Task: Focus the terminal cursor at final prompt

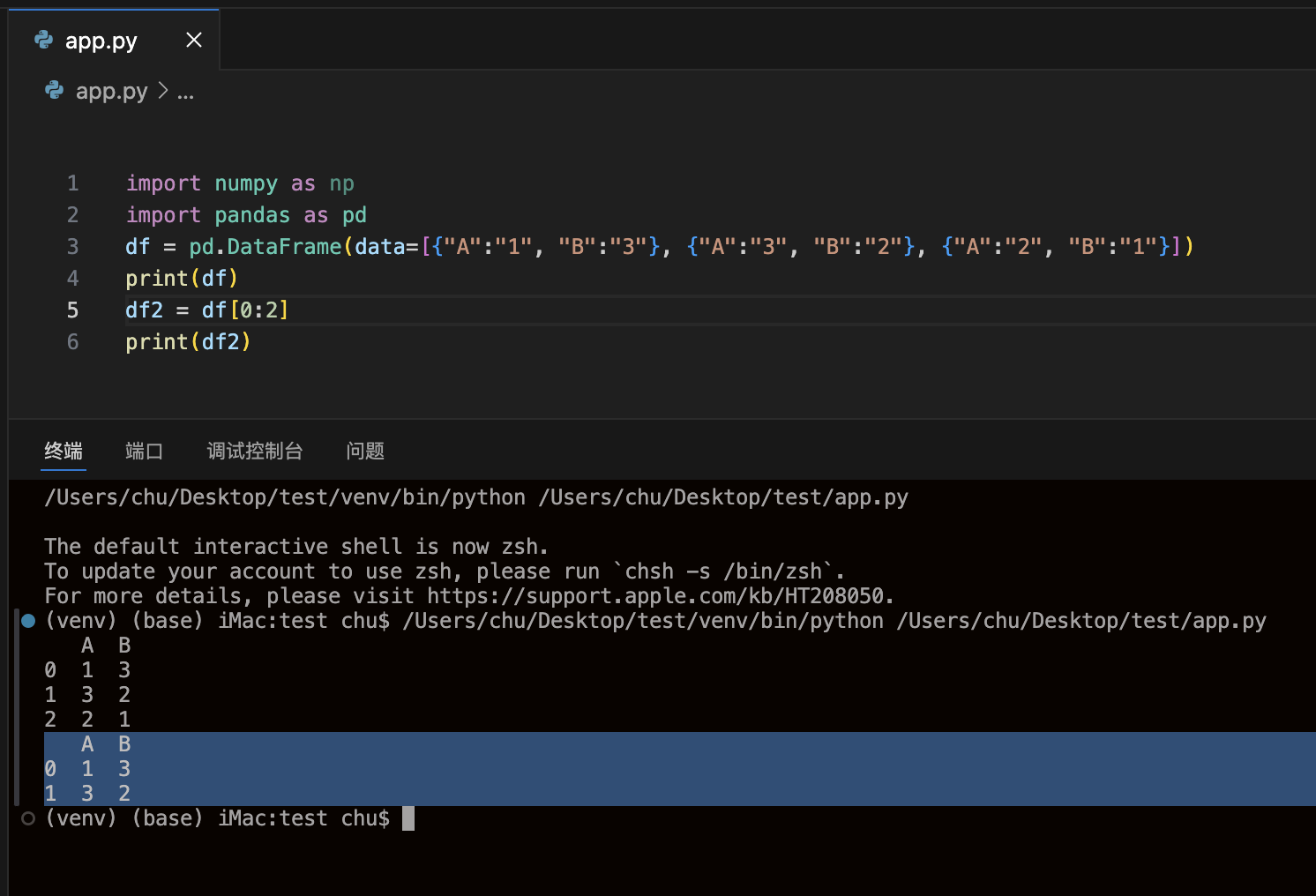Action: pyautogui.click(x=408, y=818)
